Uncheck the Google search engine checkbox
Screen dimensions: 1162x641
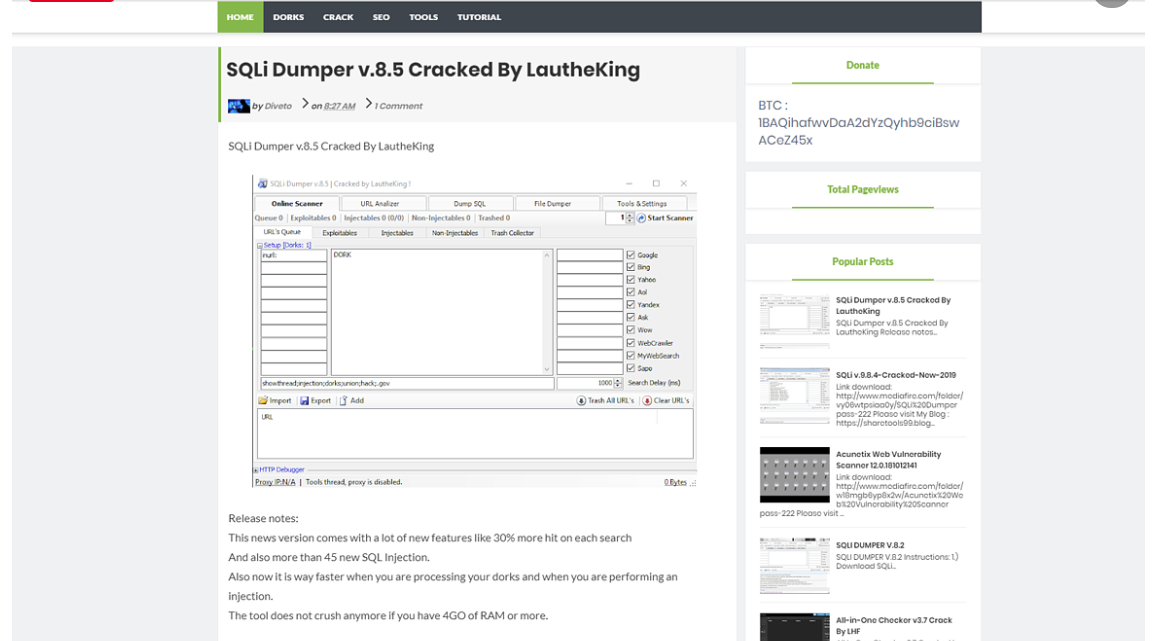click(631, 255)
